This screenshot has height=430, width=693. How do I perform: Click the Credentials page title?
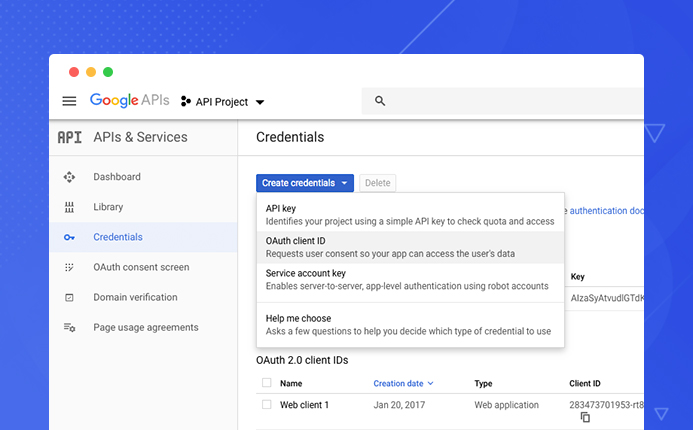coord(290,137)
